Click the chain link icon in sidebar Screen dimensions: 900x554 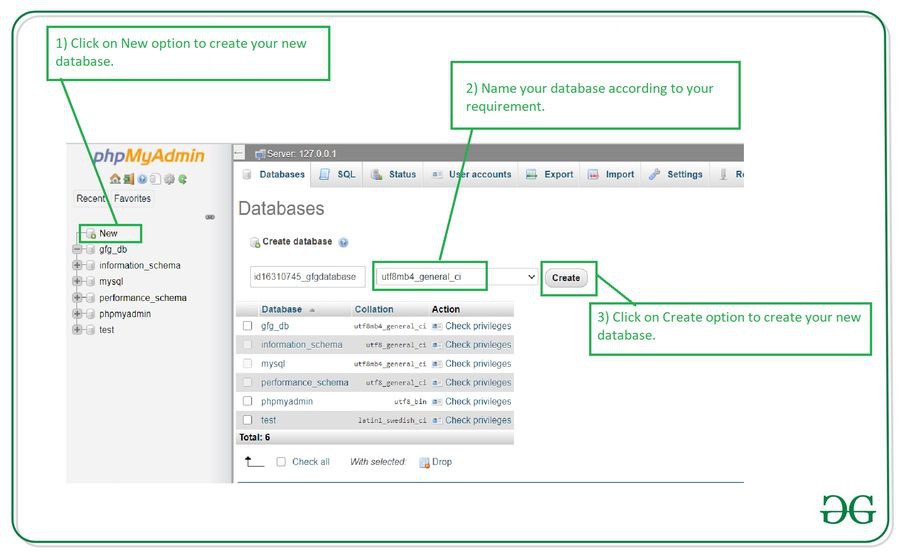click(x=210, y=217)
